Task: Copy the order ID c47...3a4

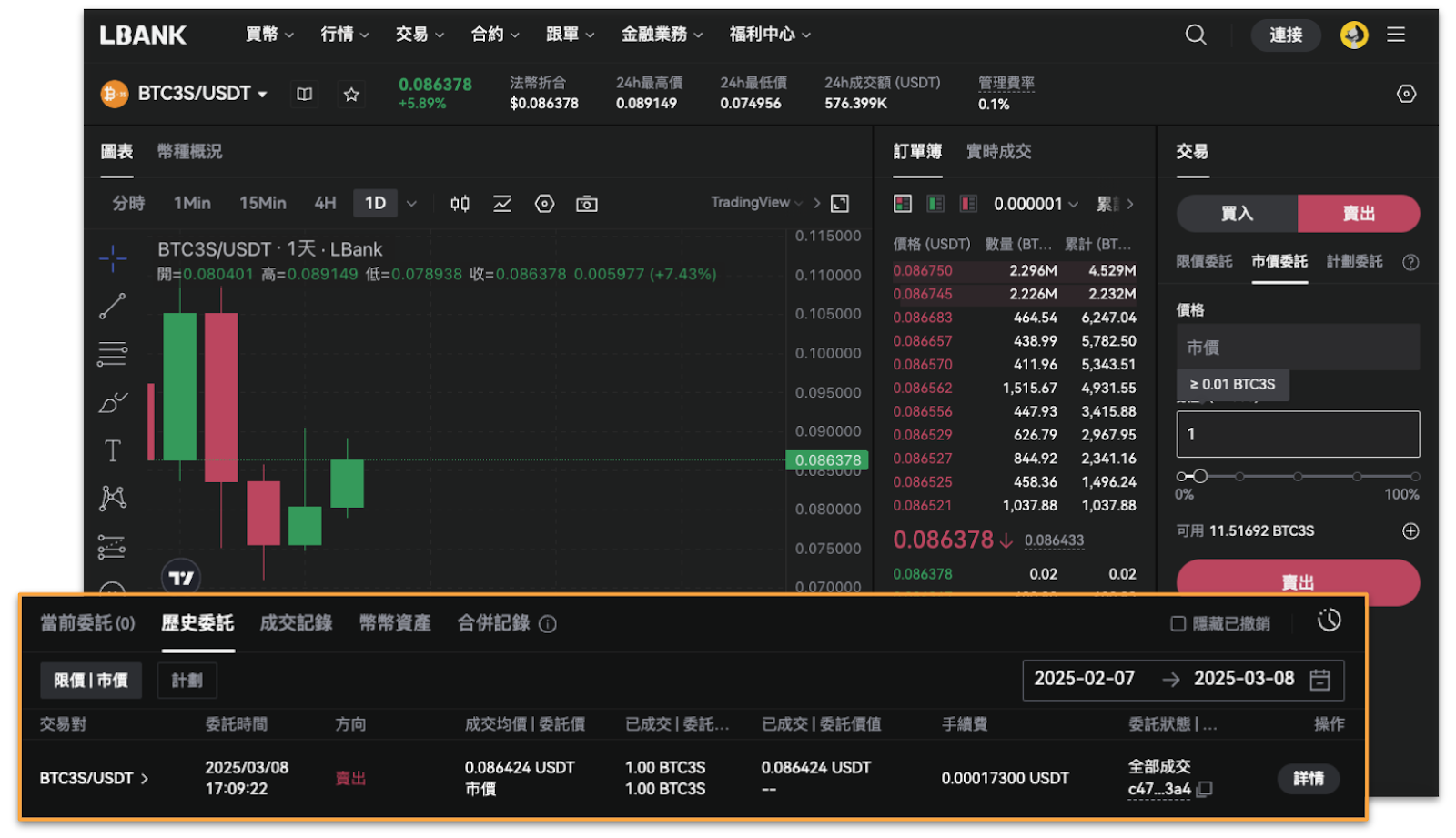Action: point(1205,789)
